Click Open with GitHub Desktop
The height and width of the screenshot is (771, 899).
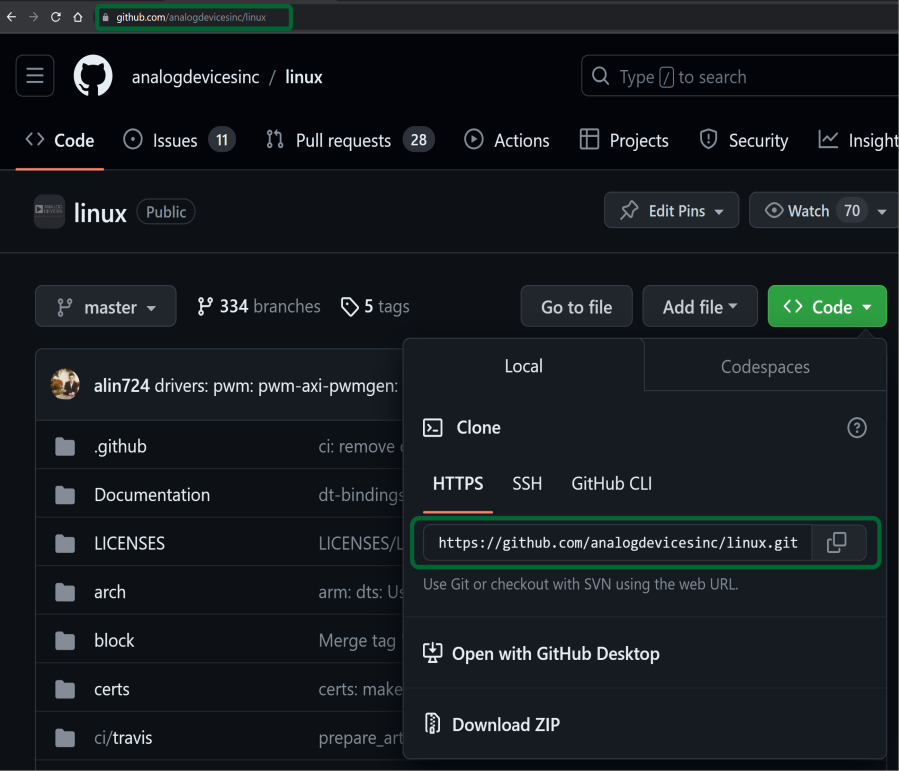(x=555, y=654)
